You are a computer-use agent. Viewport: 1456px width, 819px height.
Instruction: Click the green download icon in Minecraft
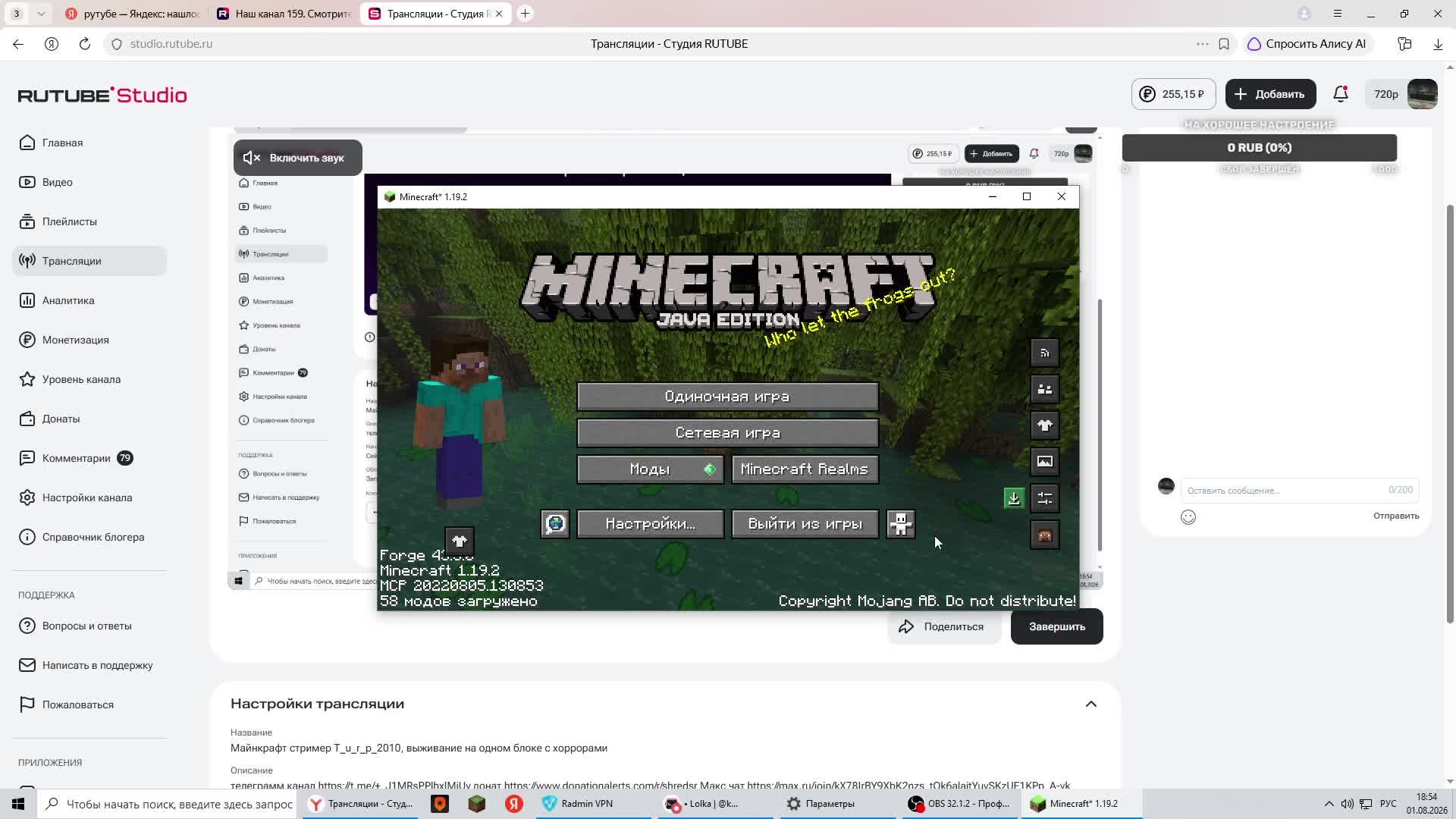click(1014, 498)
